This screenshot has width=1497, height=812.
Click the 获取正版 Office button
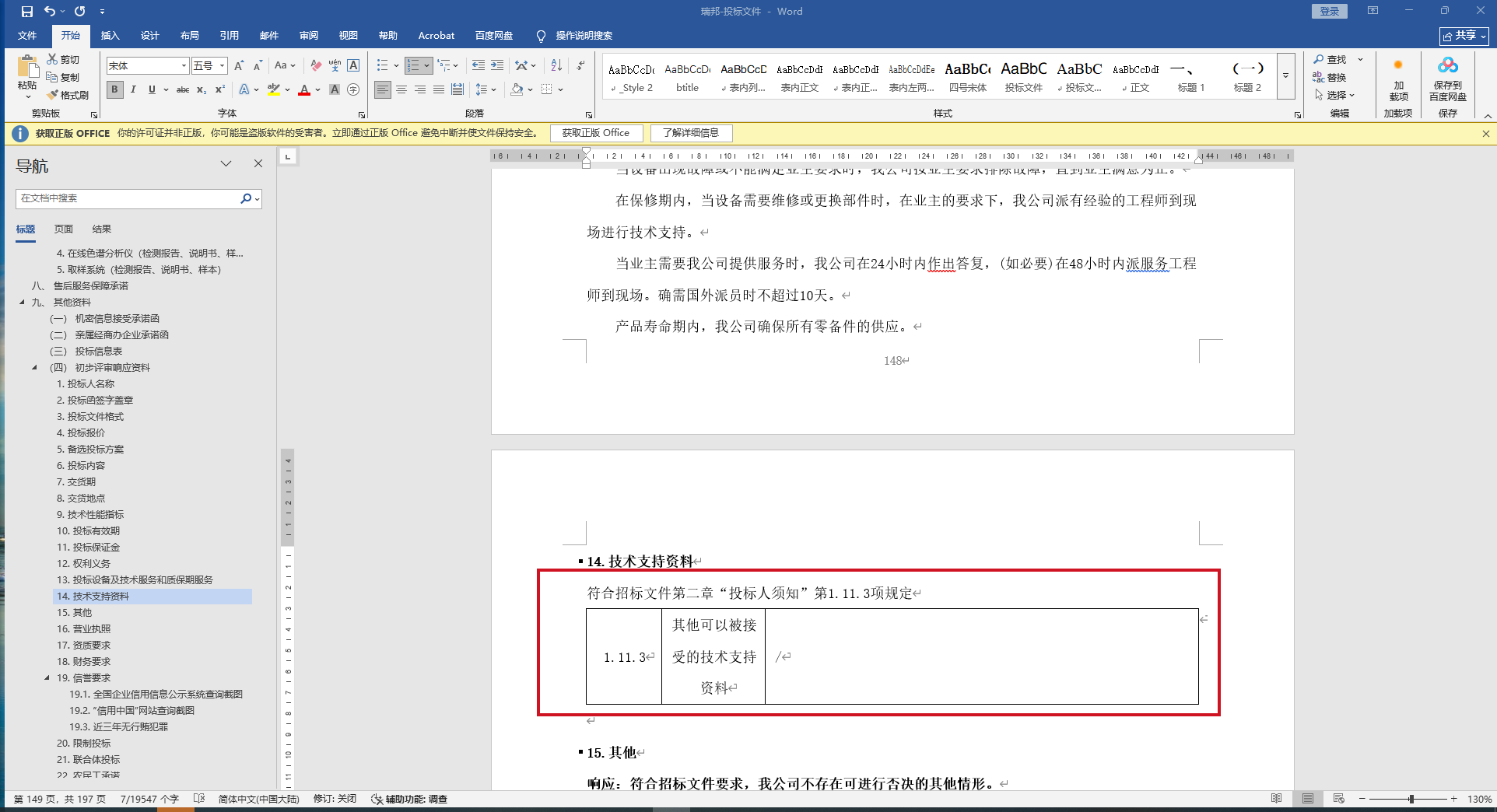point(596,133)
